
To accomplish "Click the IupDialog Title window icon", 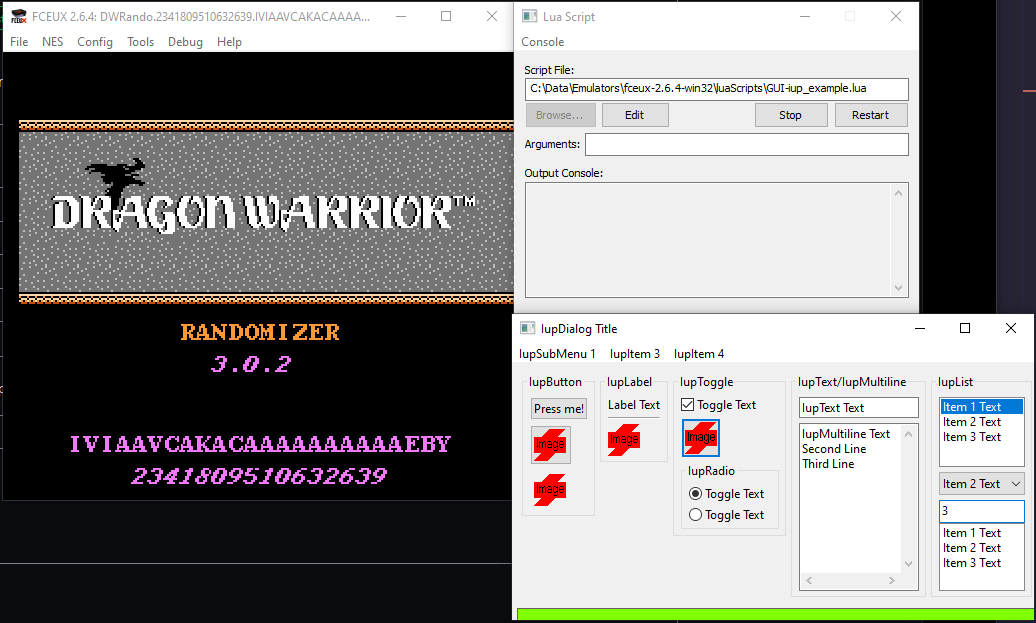I will click(527, 328).
